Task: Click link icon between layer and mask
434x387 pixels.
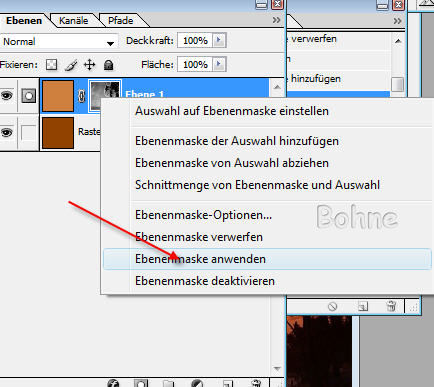Action: pyautogui.click(x=82, y=96)
